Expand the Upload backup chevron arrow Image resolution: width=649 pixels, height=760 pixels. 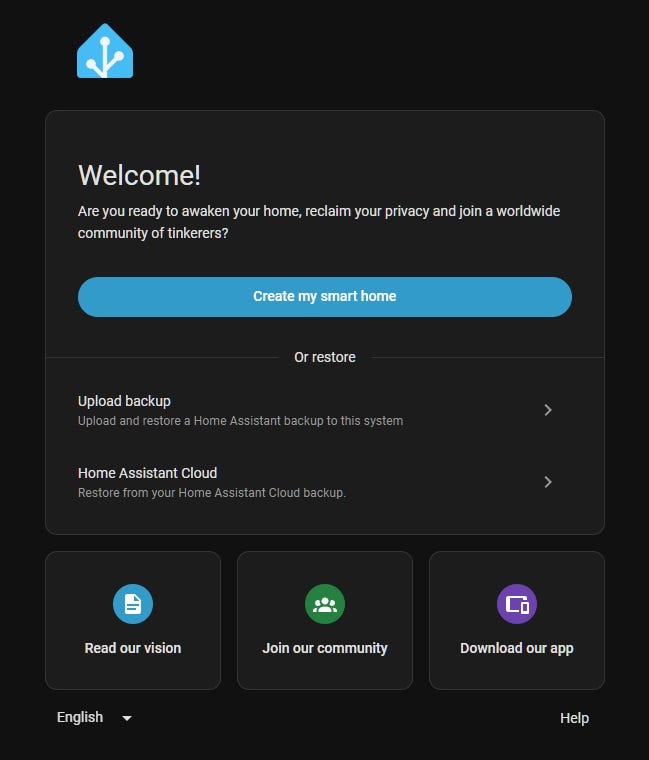coord(548,410)
